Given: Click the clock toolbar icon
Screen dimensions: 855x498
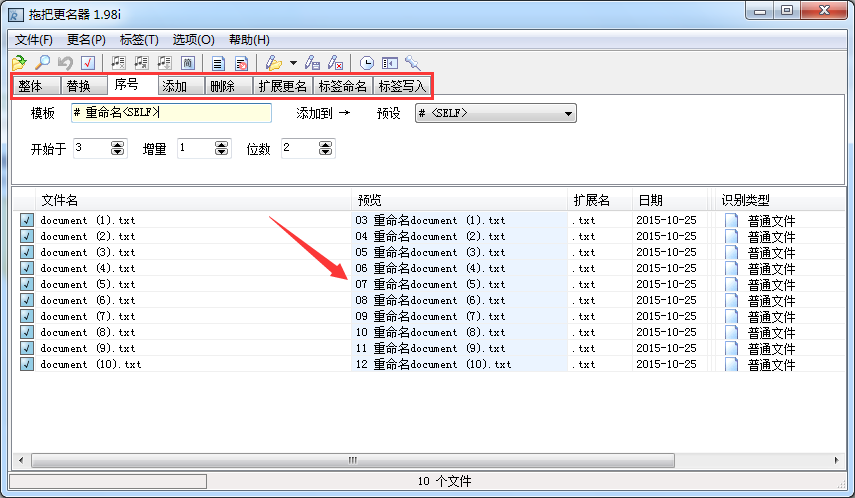Looking at the screenshot, I should click(x=367, y=63).
